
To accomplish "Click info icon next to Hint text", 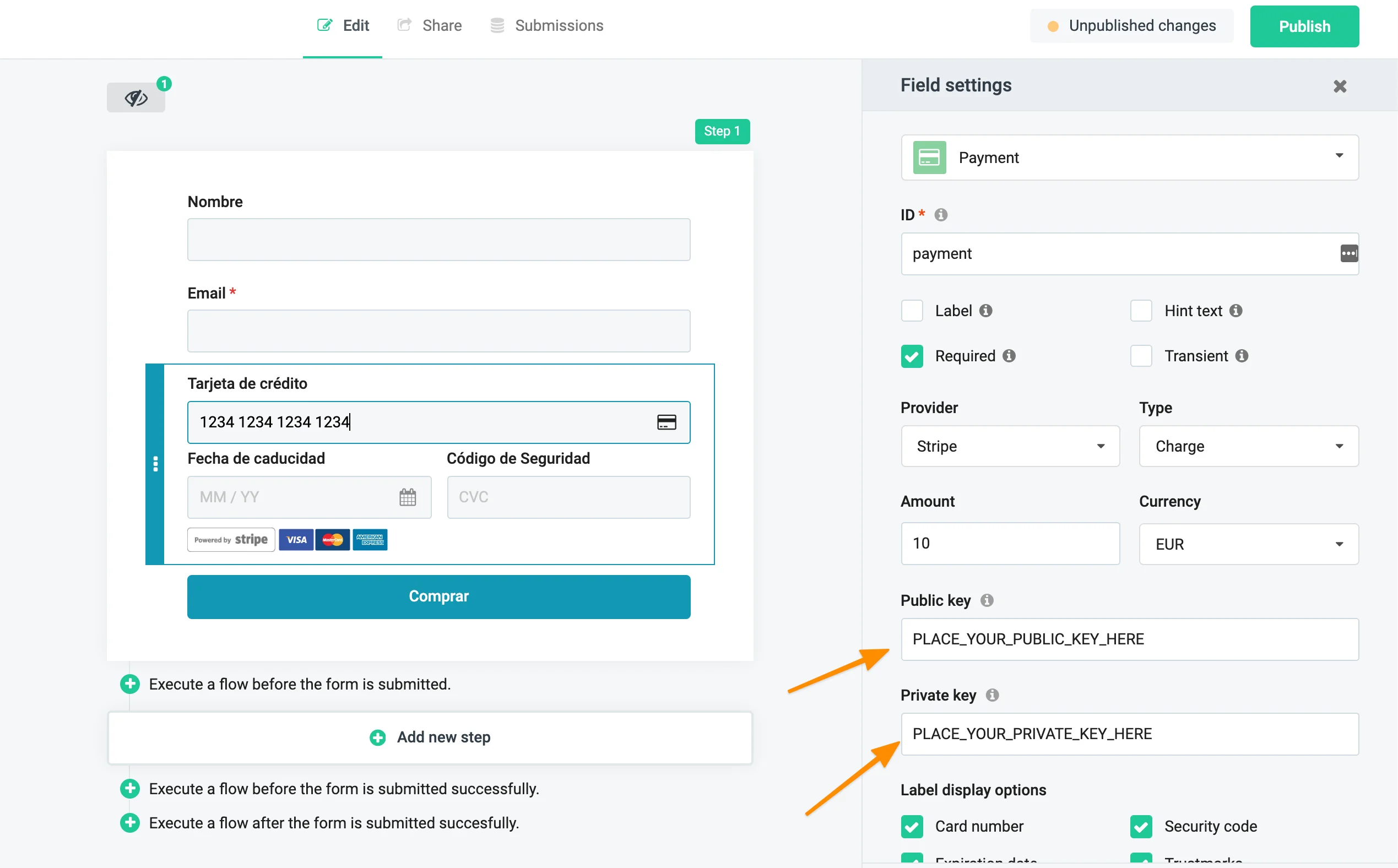I will [1236, 311].
